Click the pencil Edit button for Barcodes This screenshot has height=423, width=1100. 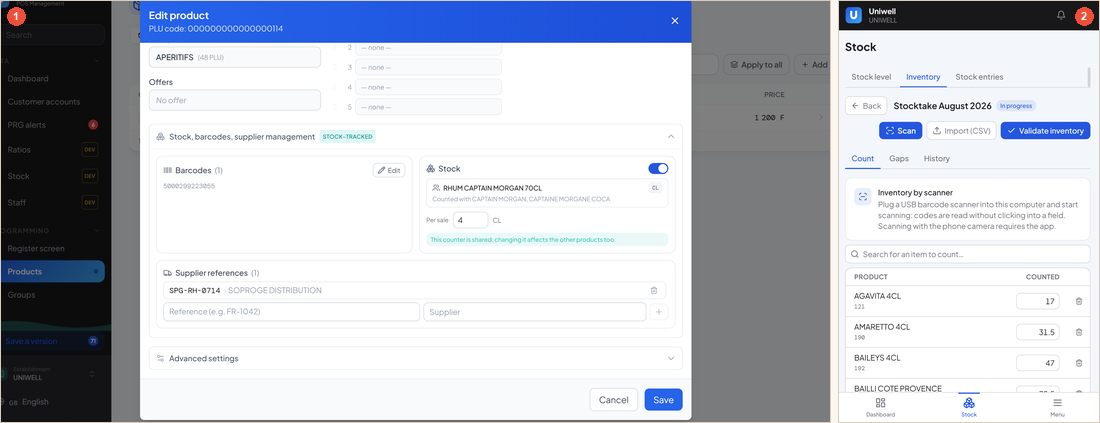[389, 170]
